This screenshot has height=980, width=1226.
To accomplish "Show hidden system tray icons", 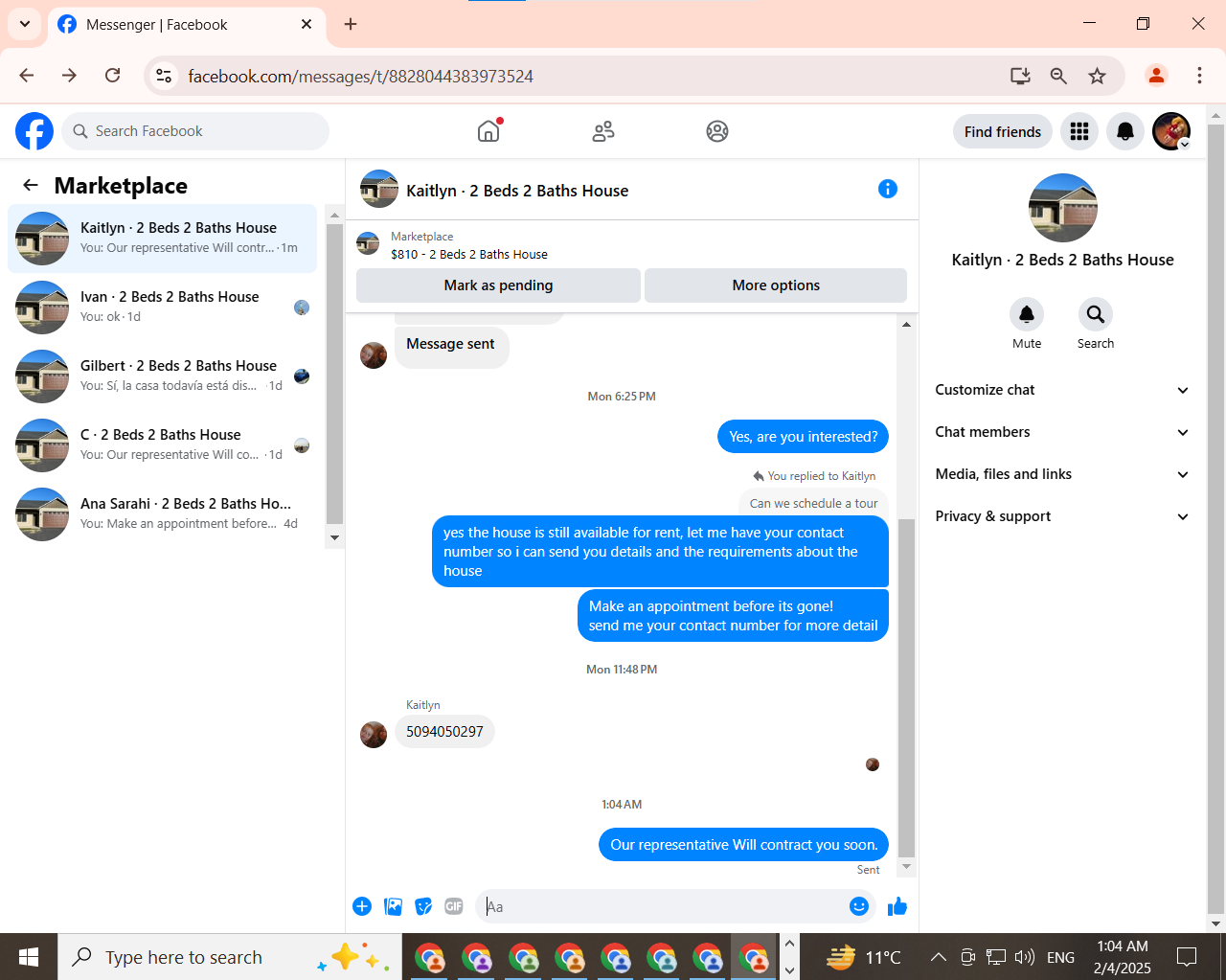I will [x=939, y=957].
